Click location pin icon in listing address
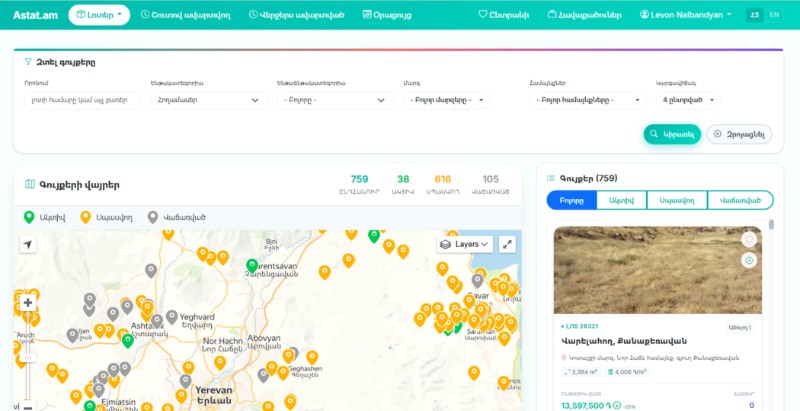This screenshot has width=800, height=411. (564, 358)
